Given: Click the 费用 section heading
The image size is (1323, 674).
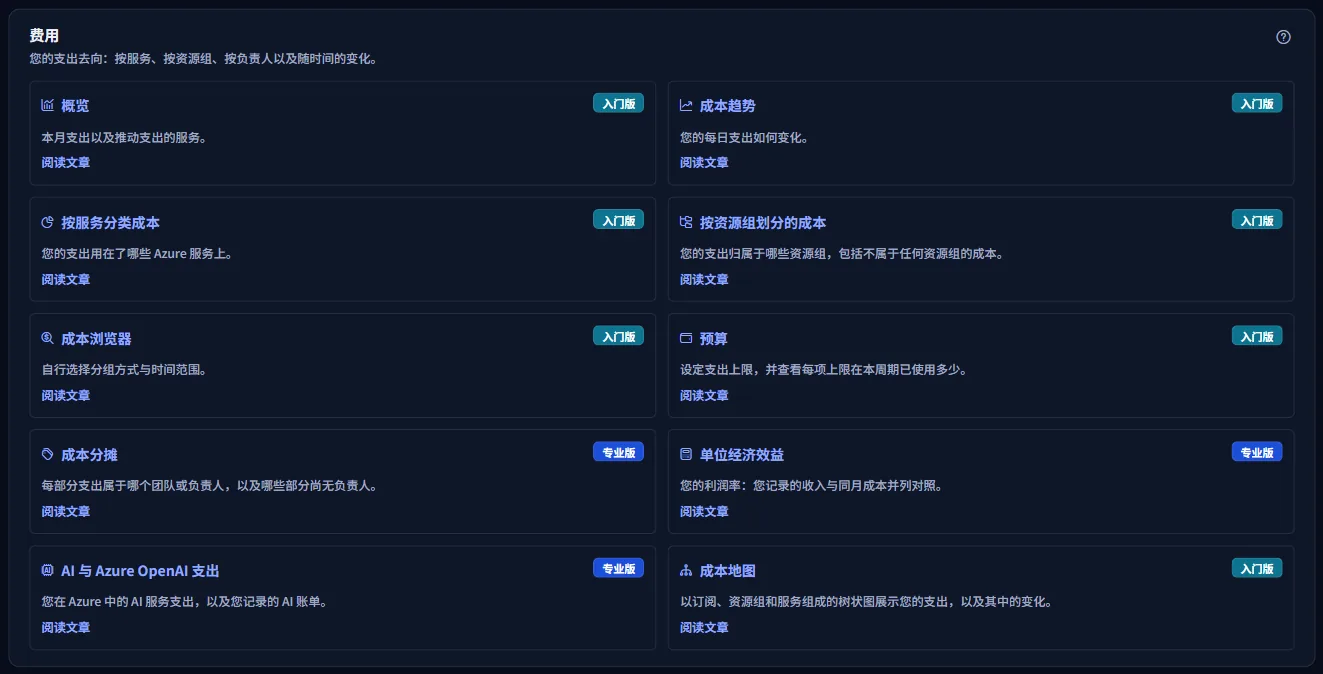Looking at the screenshot, I should [x=44, y=36].
